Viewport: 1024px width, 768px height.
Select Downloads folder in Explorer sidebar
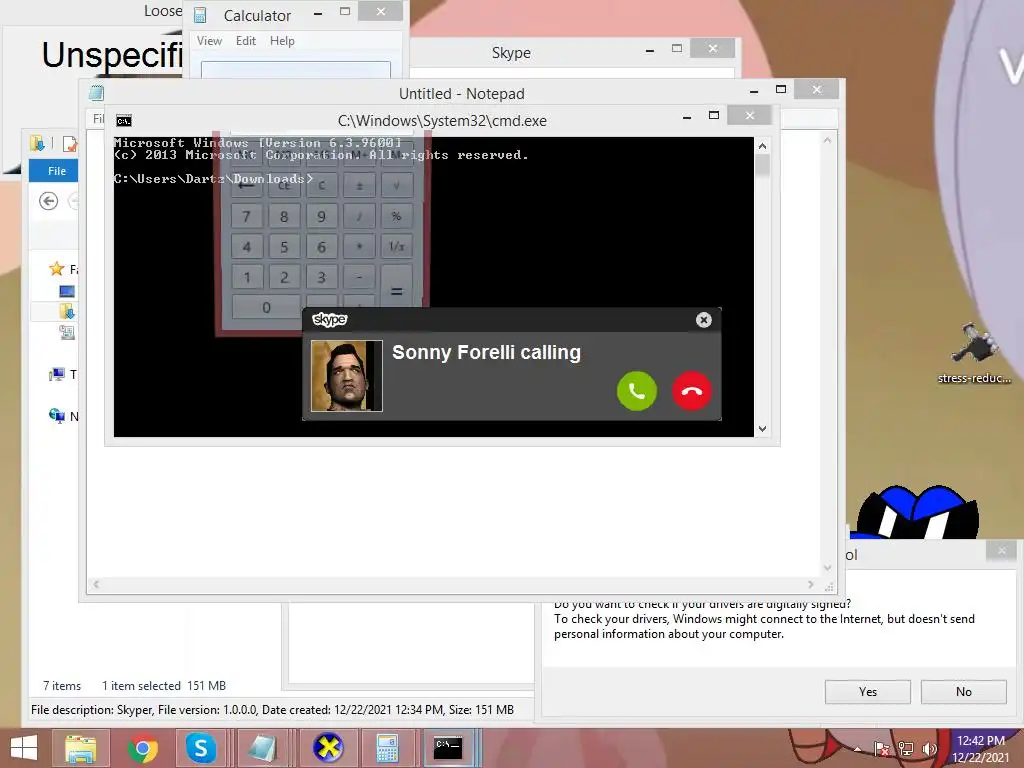tap(67, 312)
